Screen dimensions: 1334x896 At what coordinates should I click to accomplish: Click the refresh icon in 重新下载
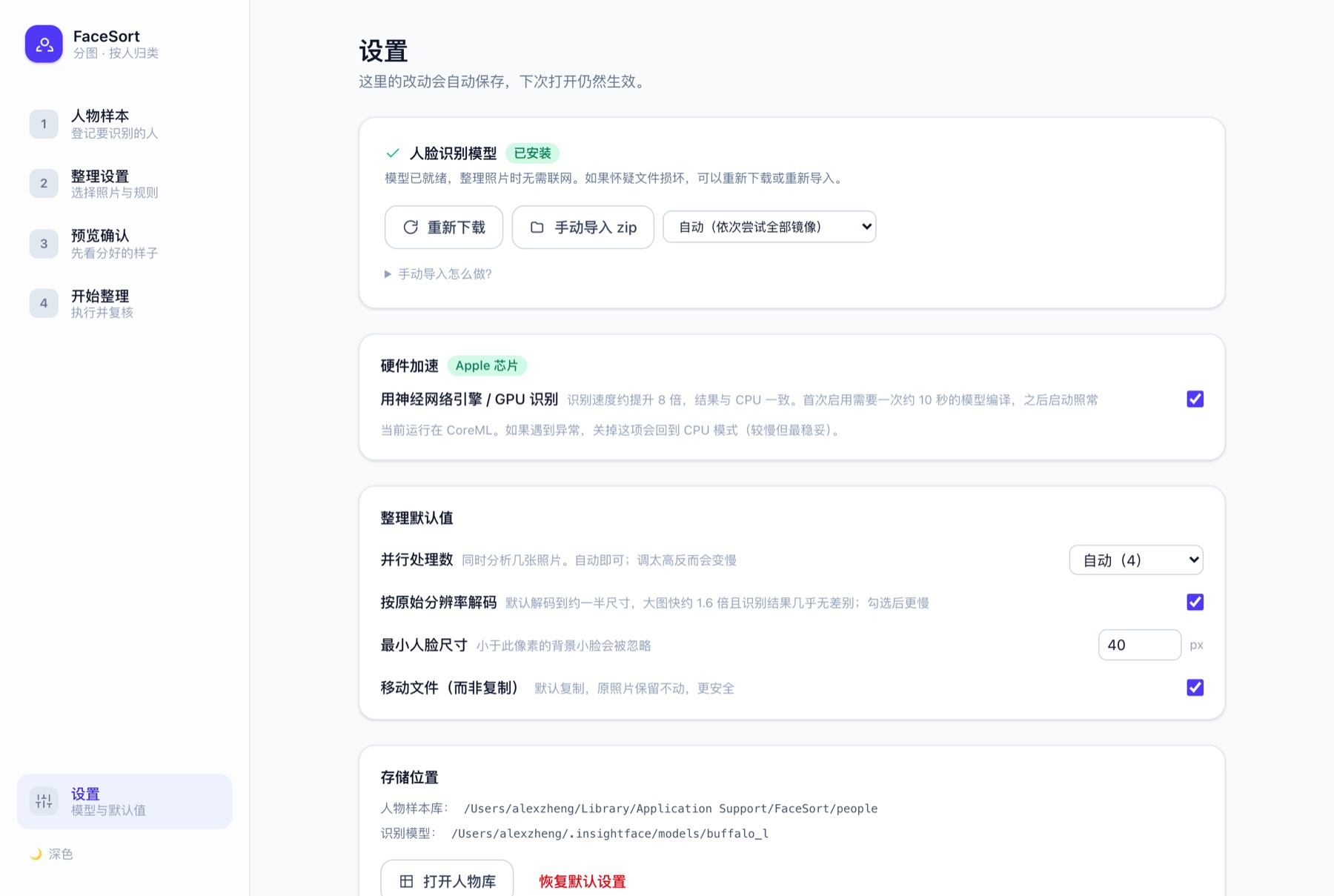tap(411, 227)
